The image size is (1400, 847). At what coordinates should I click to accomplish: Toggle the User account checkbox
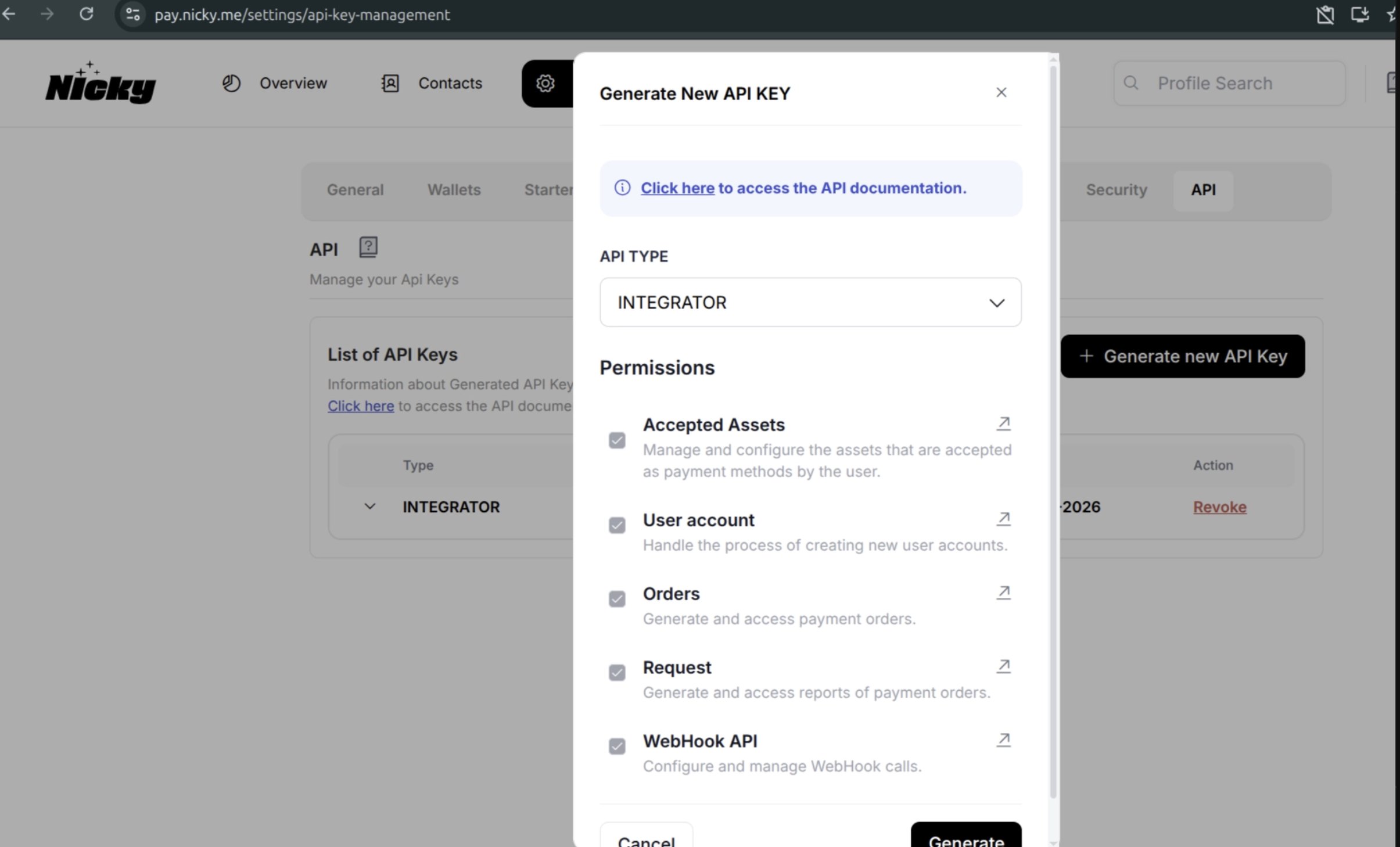[x=617, y=525]
